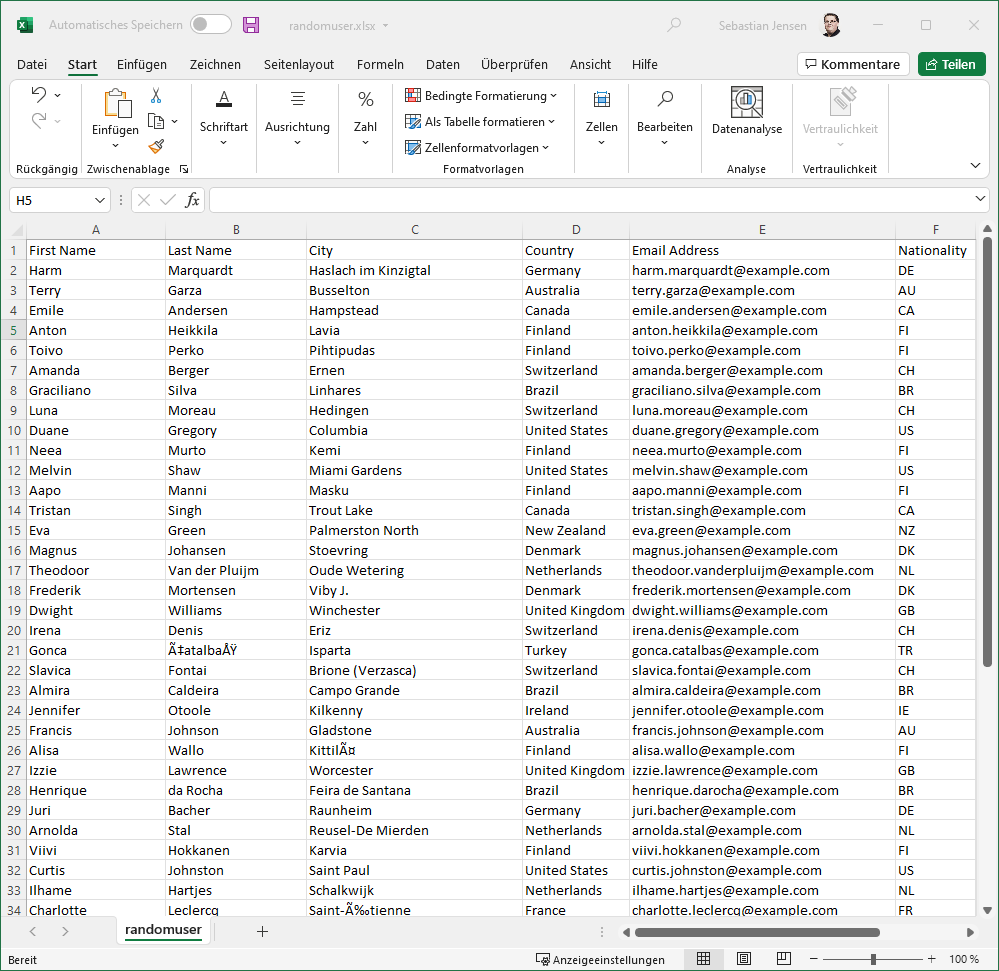This screenshot has width=999, height=971.
Task: Click the Teilen share button
Action: point(951,64)
